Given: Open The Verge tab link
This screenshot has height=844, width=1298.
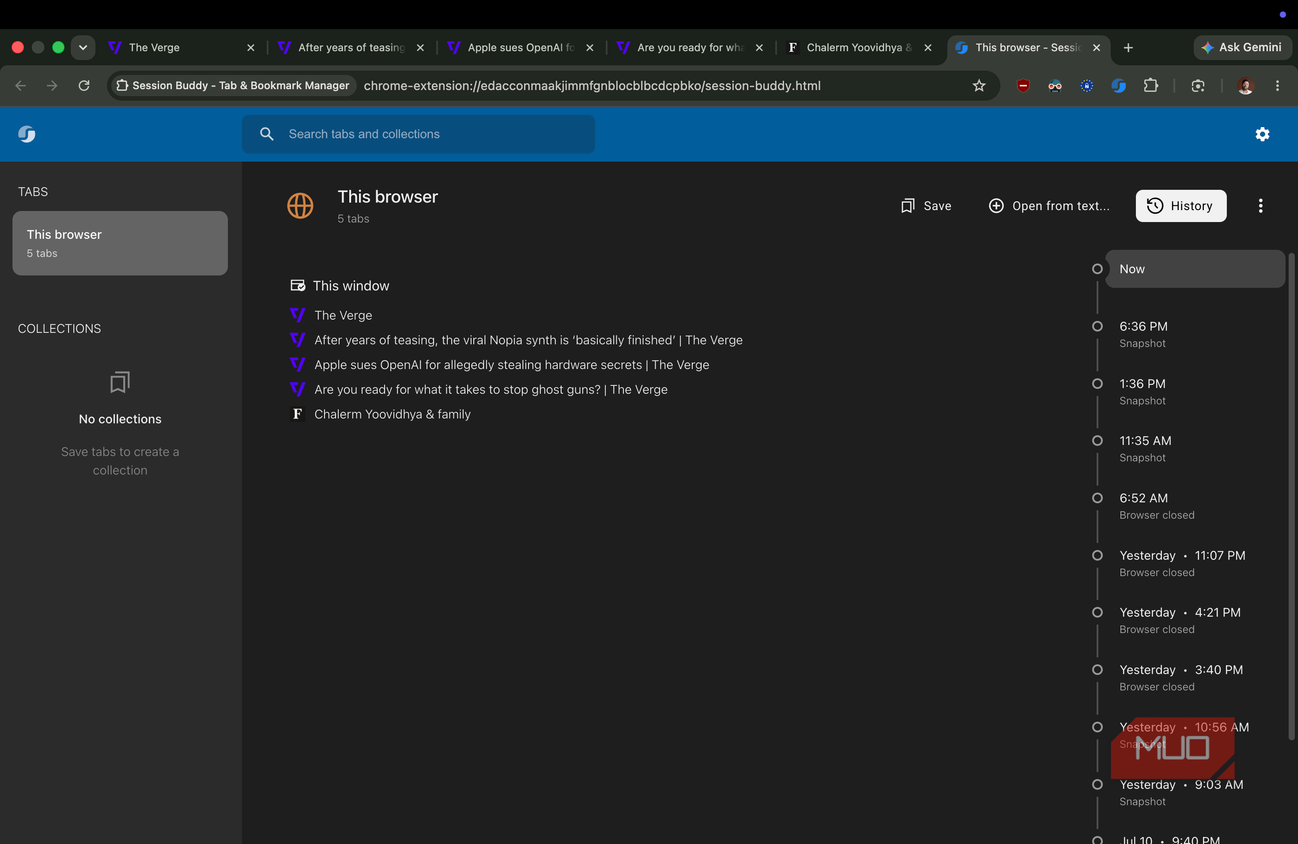Looking at the screenshot, I should (343, 315).
